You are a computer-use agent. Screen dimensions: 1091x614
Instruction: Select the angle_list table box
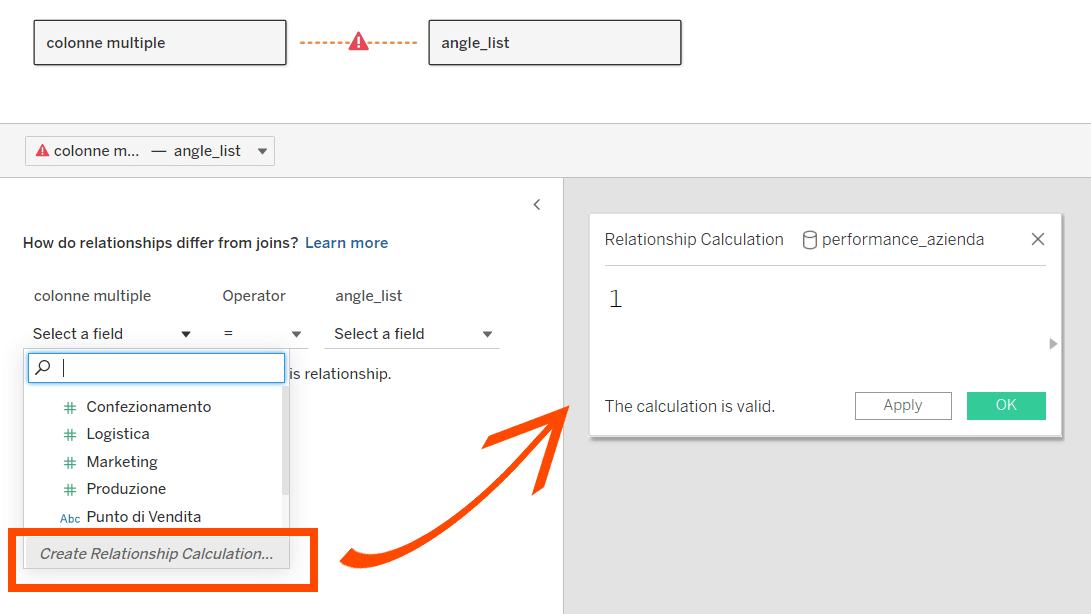[555, 42]
